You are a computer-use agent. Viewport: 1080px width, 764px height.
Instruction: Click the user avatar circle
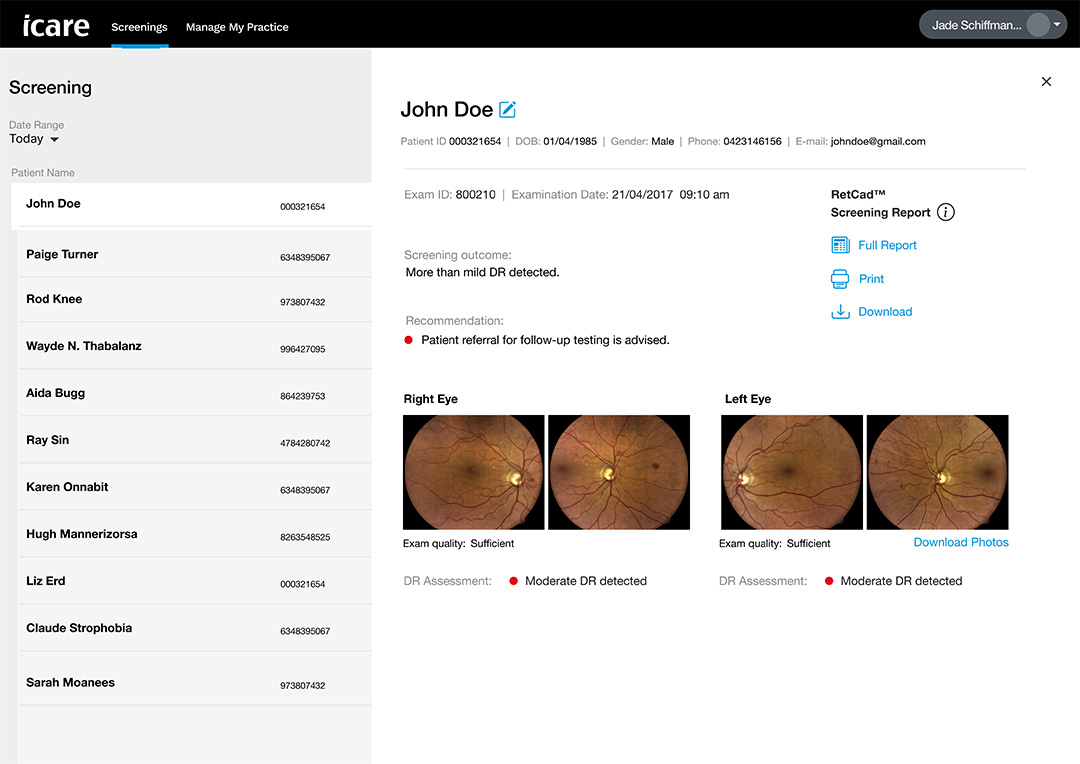(x=1037, y=26)
